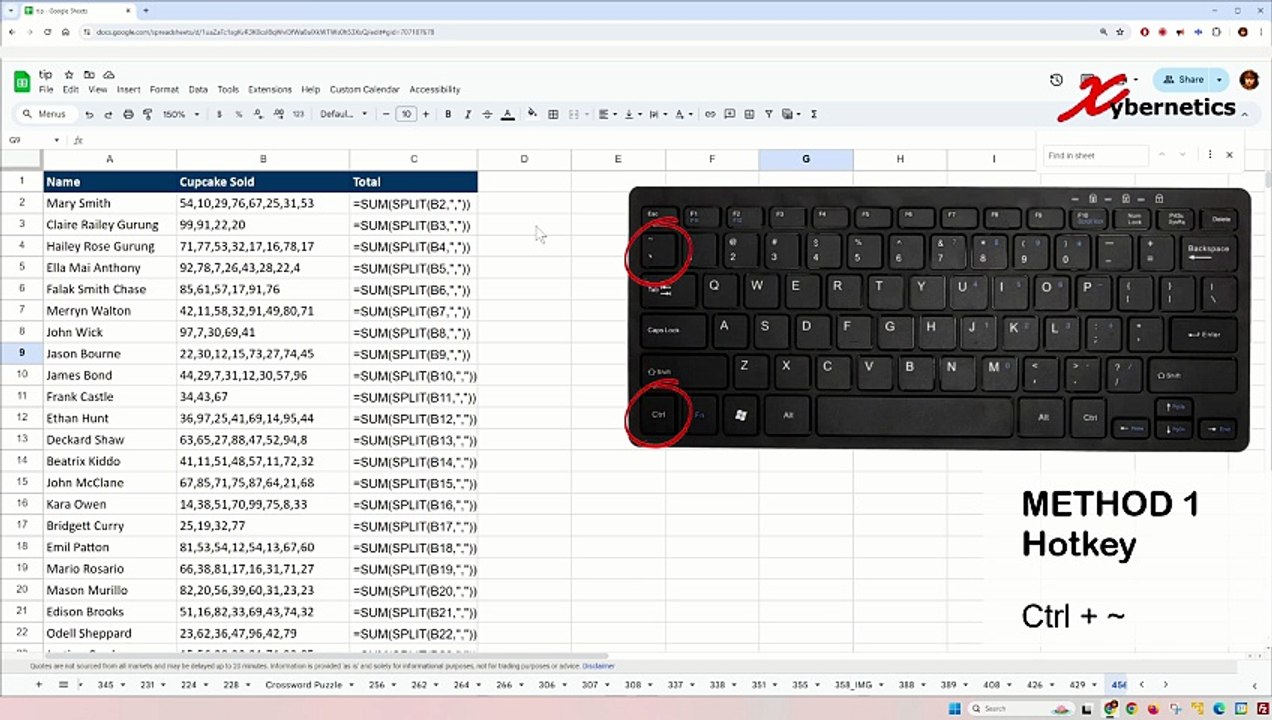Close the Find in sheet bar
This screenshot has height=720, width=1272.
(x=1229, y=155)
